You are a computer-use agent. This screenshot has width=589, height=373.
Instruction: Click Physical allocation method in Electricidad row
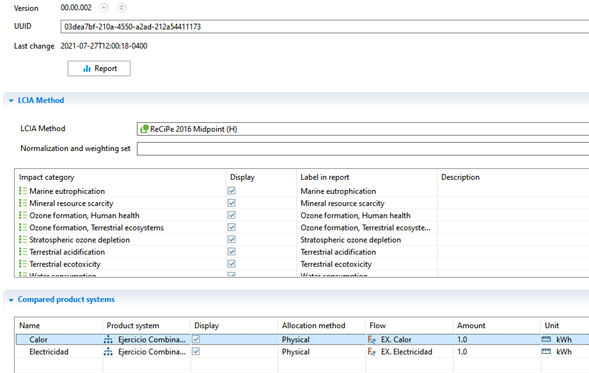296,352
